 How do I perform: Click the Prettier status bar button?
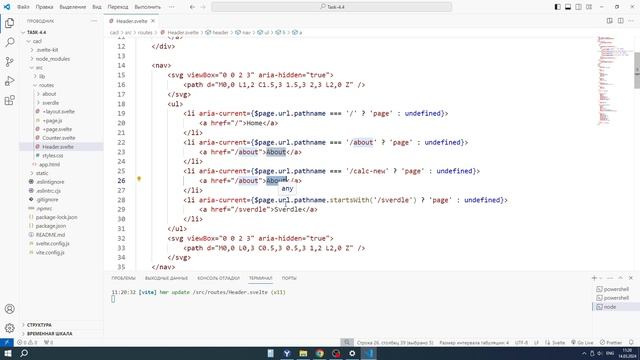pyautogui.click(x=611, y=342)
